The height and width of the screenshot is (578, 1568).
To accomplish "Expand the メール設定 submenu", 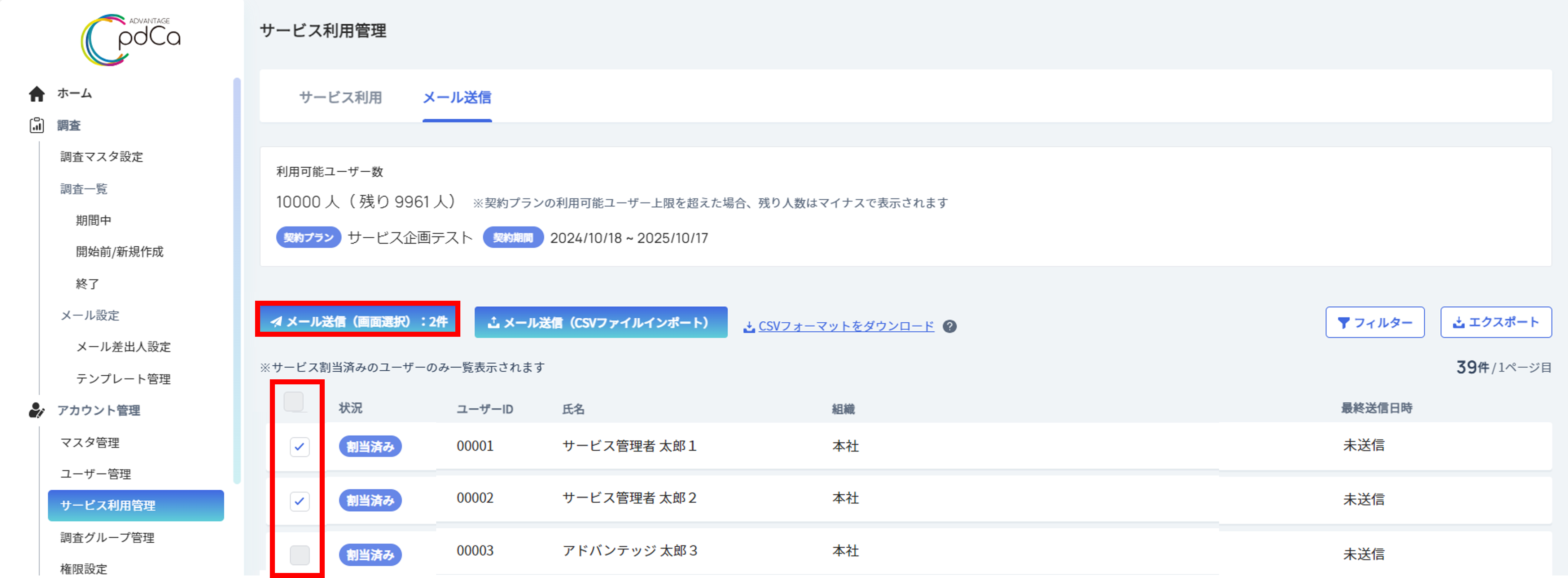I will pos(89,315).
